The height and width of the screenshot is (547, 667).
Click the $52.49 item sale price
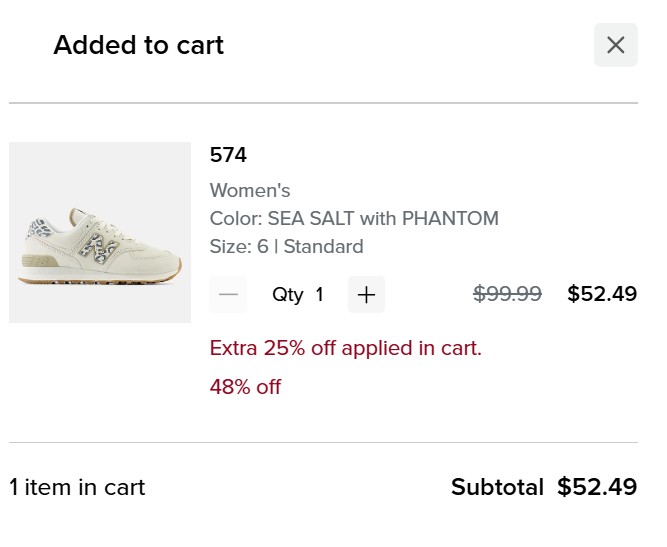602,293
